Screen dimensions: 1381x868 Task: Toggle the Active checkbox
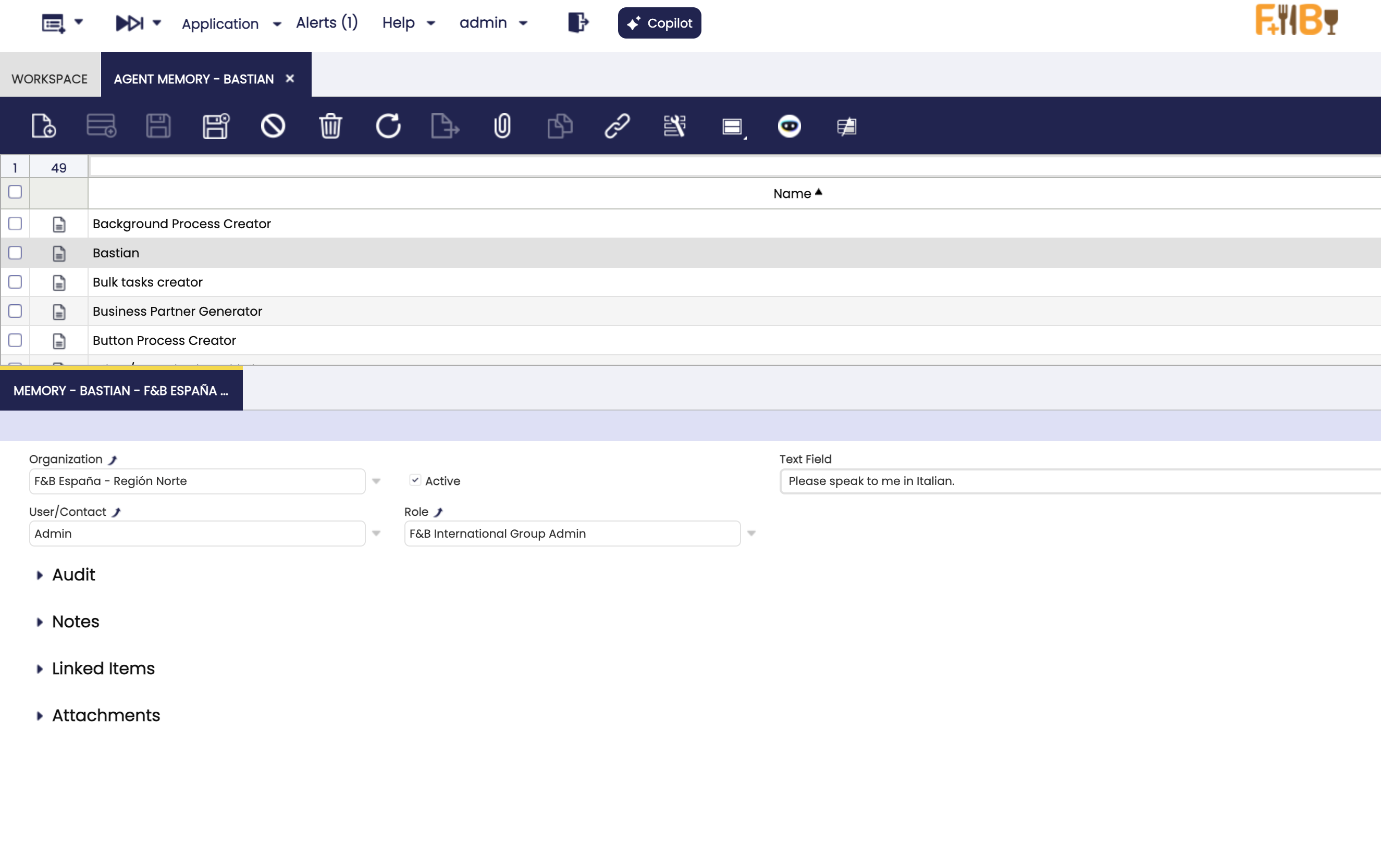(x=415, y=480)
